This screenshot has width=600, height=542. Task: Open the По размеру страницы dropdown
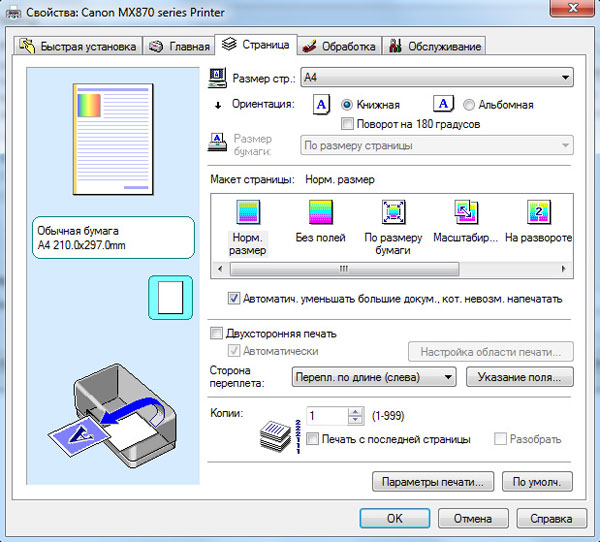[437, 145]
